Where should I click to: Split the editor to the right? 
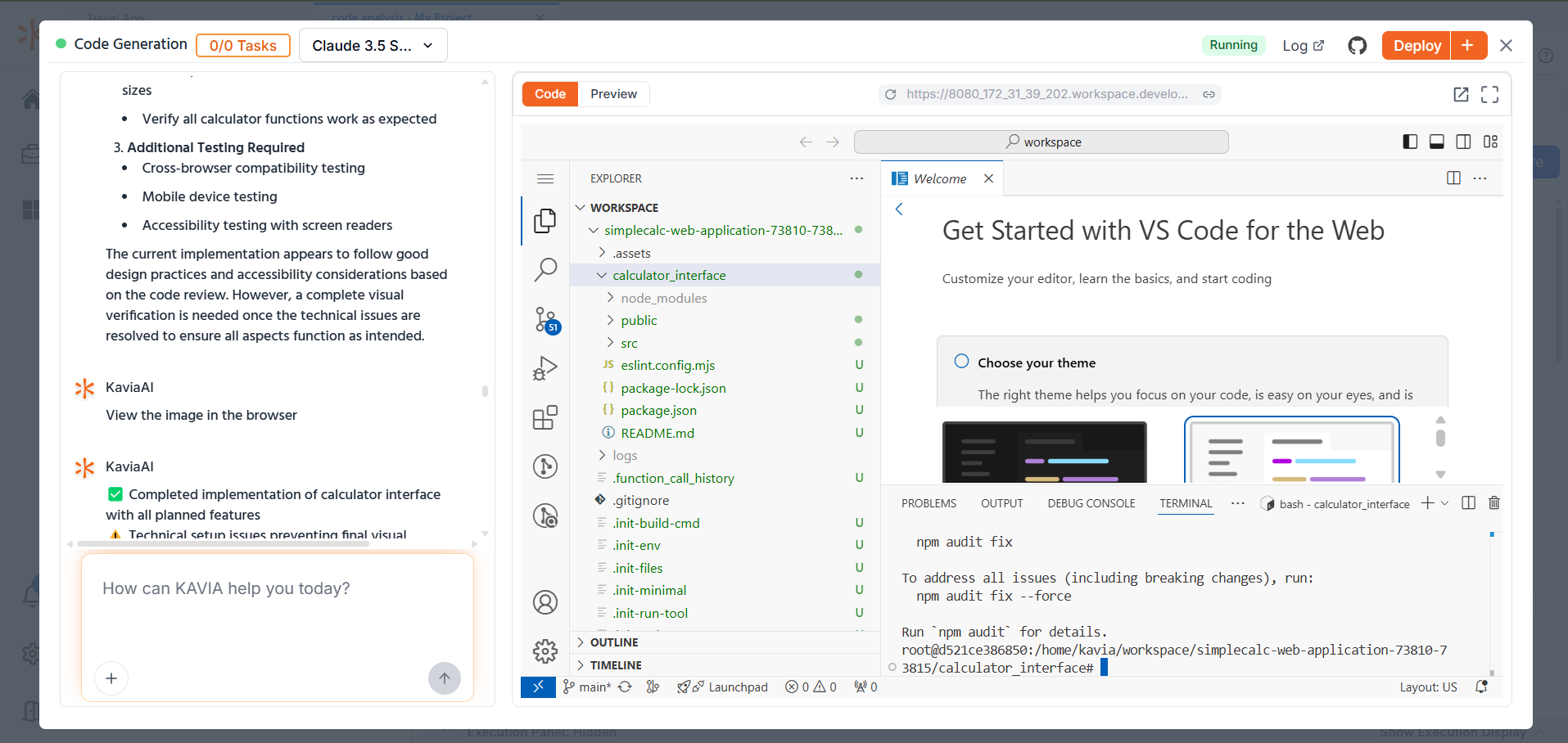1454,178
